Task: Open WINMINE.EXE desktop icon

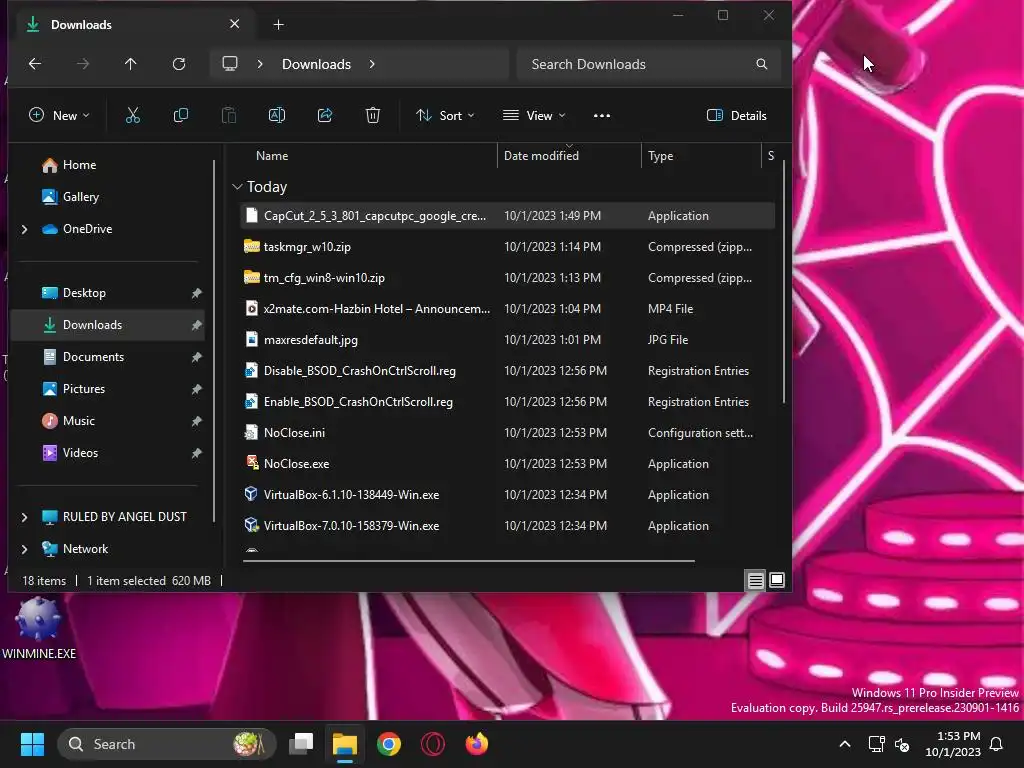Action: 39,629
